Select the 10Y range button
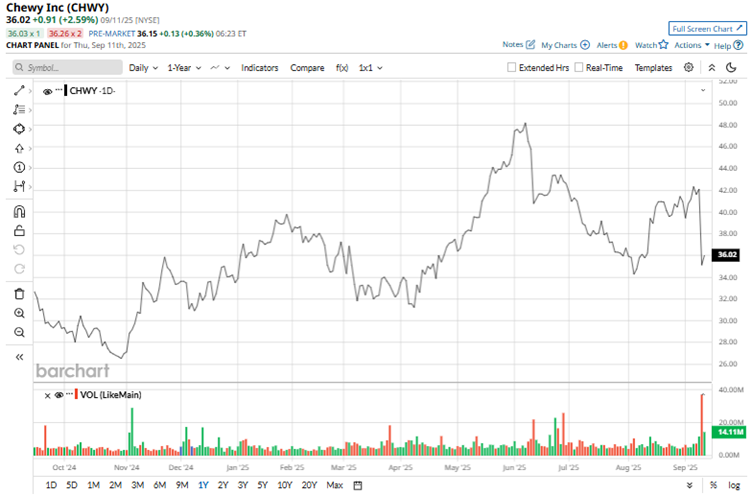Screen dimensions: 752x495 click(x=285, y=485)
